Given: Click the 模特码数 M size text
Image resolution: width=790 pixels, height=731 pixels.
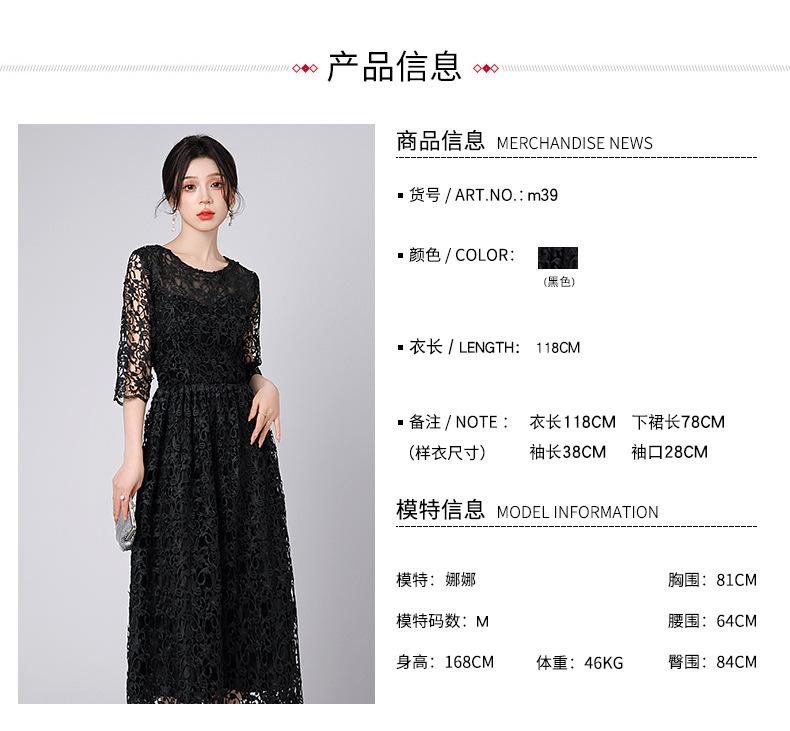Looking at the screenshot, I should (442, 621).
